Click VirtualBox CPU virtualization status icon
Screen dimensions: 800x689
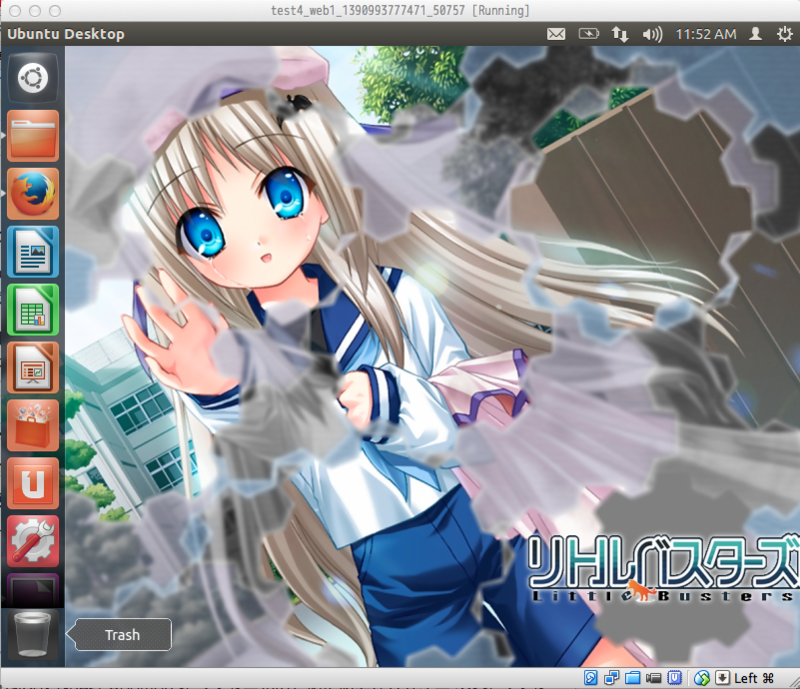coord(674,678)
